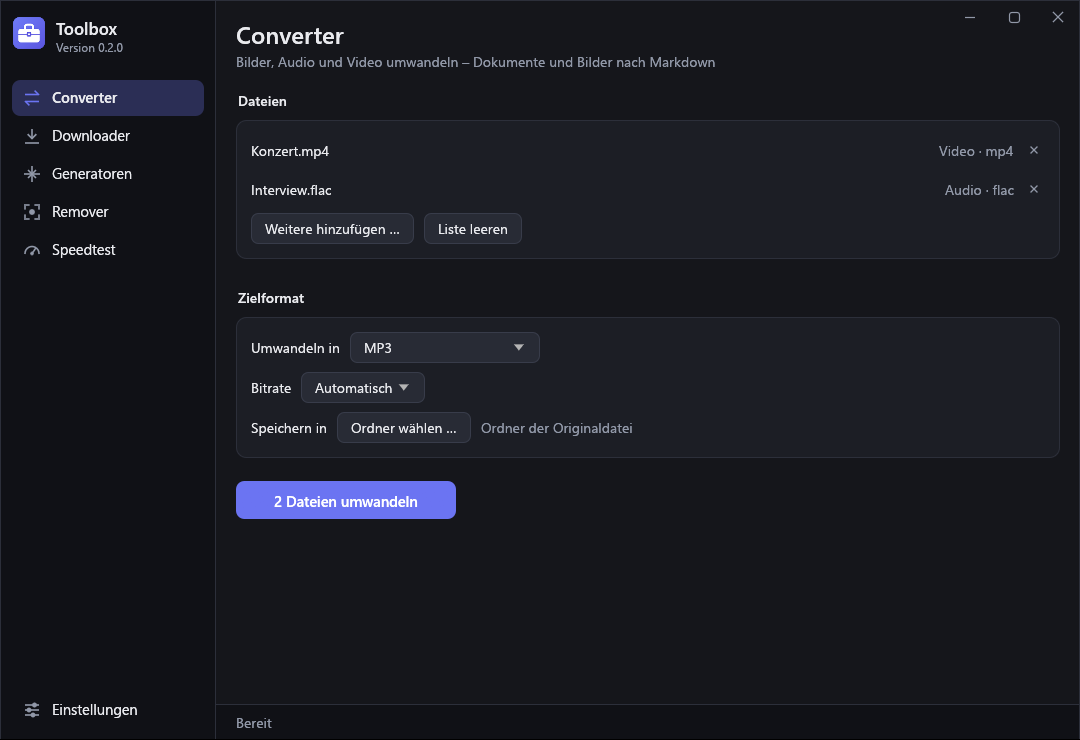Remove Interview.flac from the file list
This screenshot has height=740, width=1080.
(x=1034, y=189)
